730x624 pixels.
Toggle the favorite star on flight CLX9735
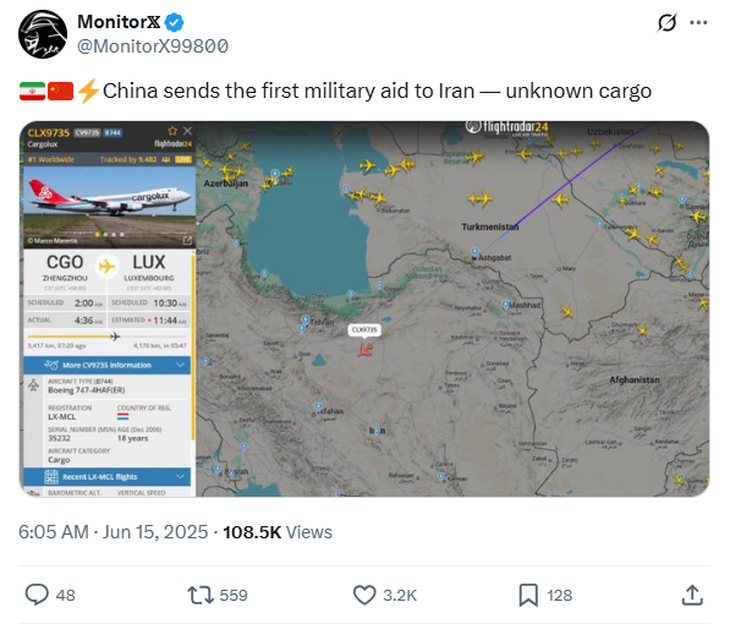[173, 130]
